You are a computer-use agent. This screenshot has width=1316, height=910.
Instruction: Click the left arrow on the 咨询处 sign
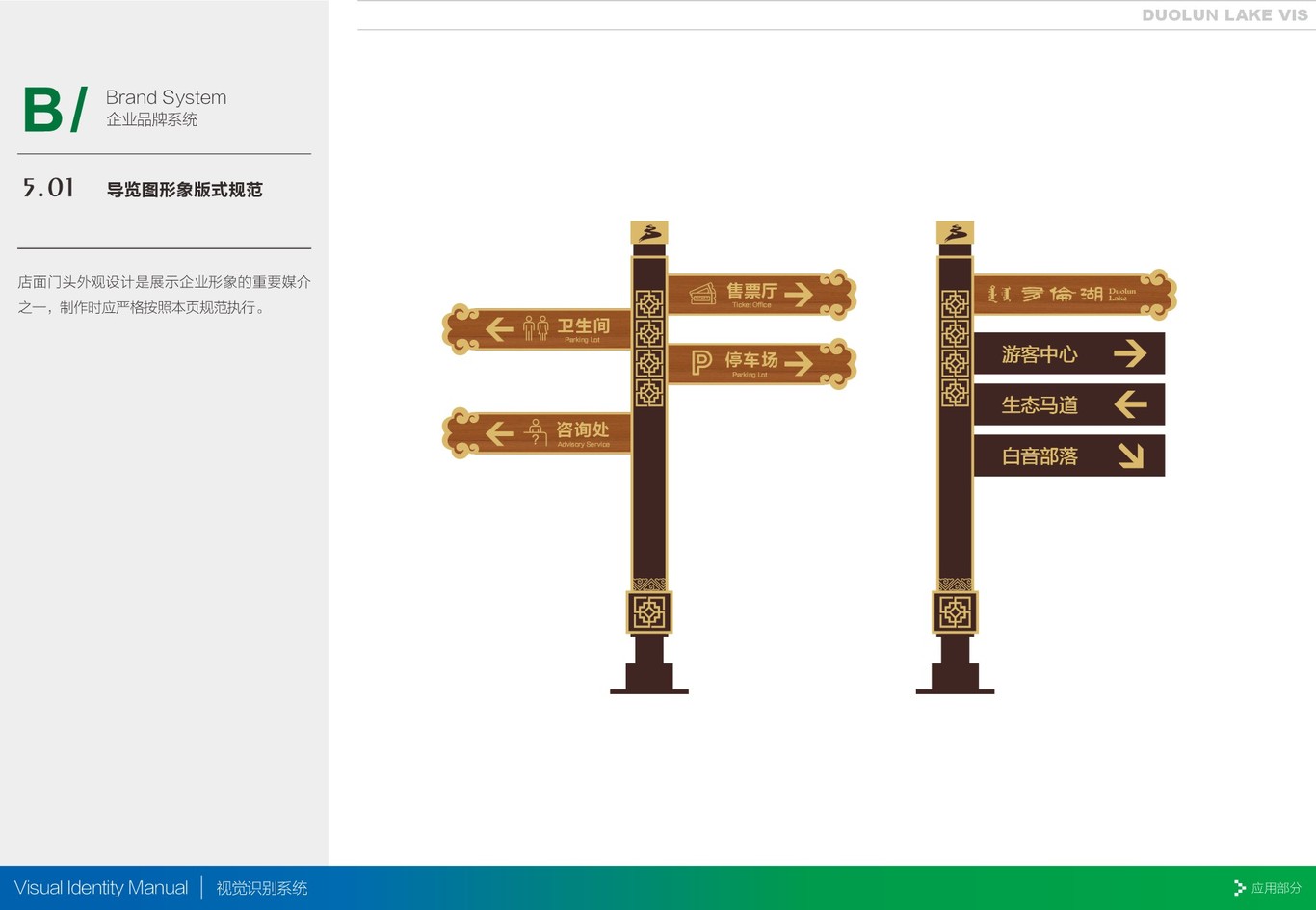(499, 433)
